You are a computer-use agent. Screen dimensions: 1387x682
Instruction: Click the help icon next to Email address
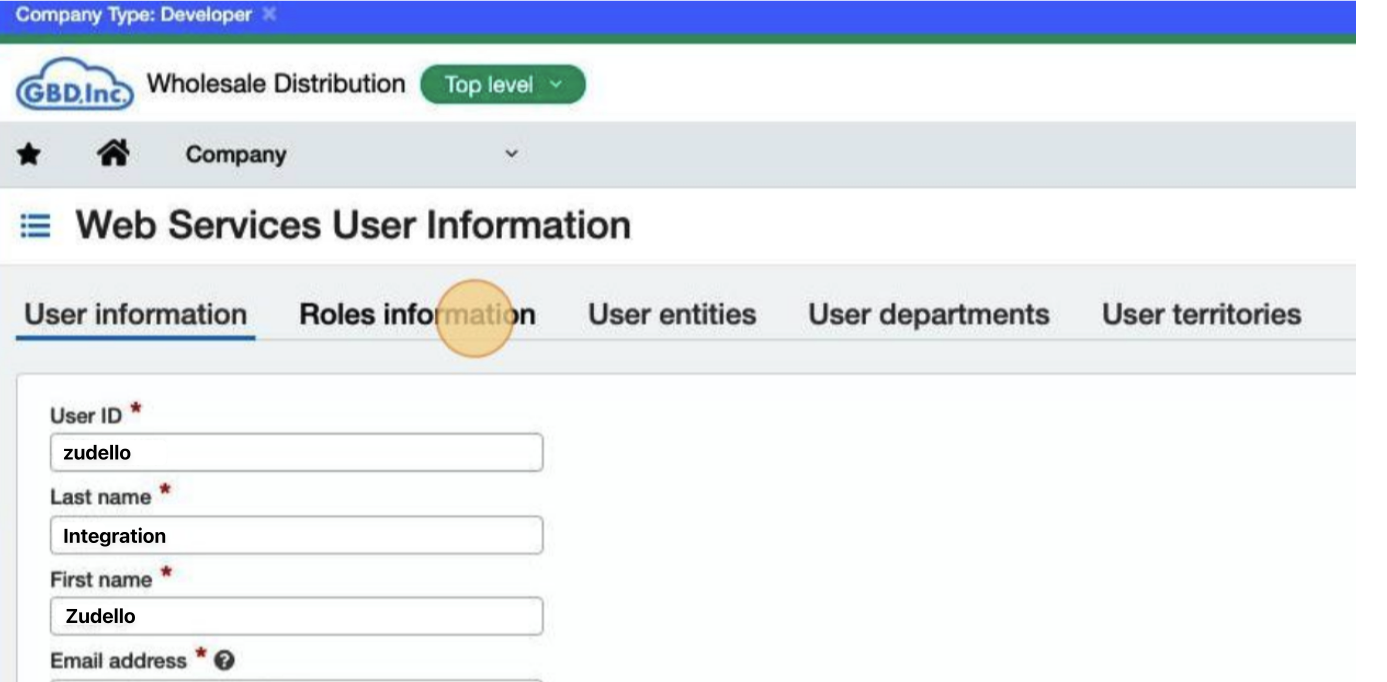[x=226, y=661]
